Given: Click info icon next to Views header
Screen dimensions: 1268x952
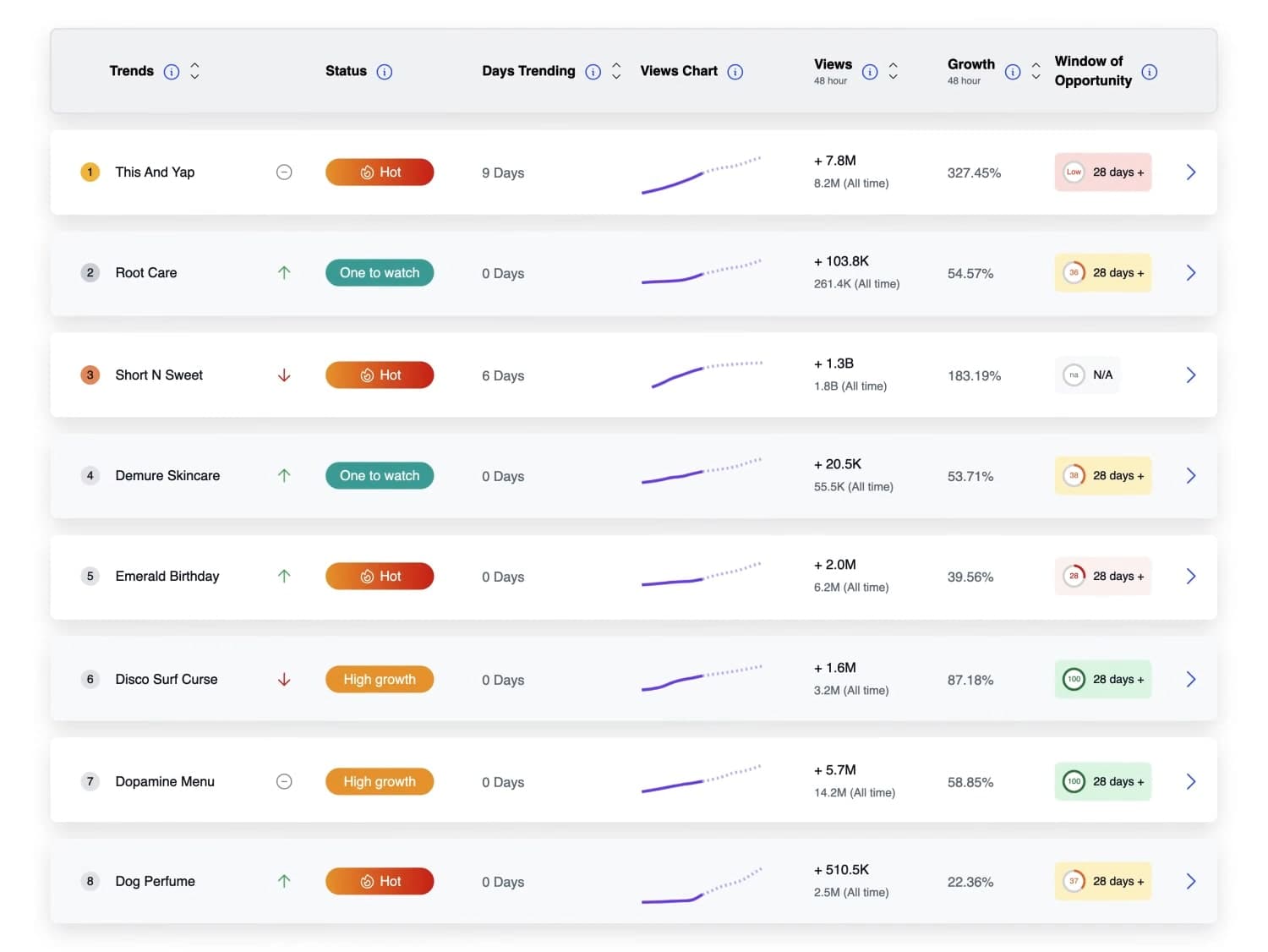Looking at the screenshot, I should pyautogui.click(x=870, y=72).
